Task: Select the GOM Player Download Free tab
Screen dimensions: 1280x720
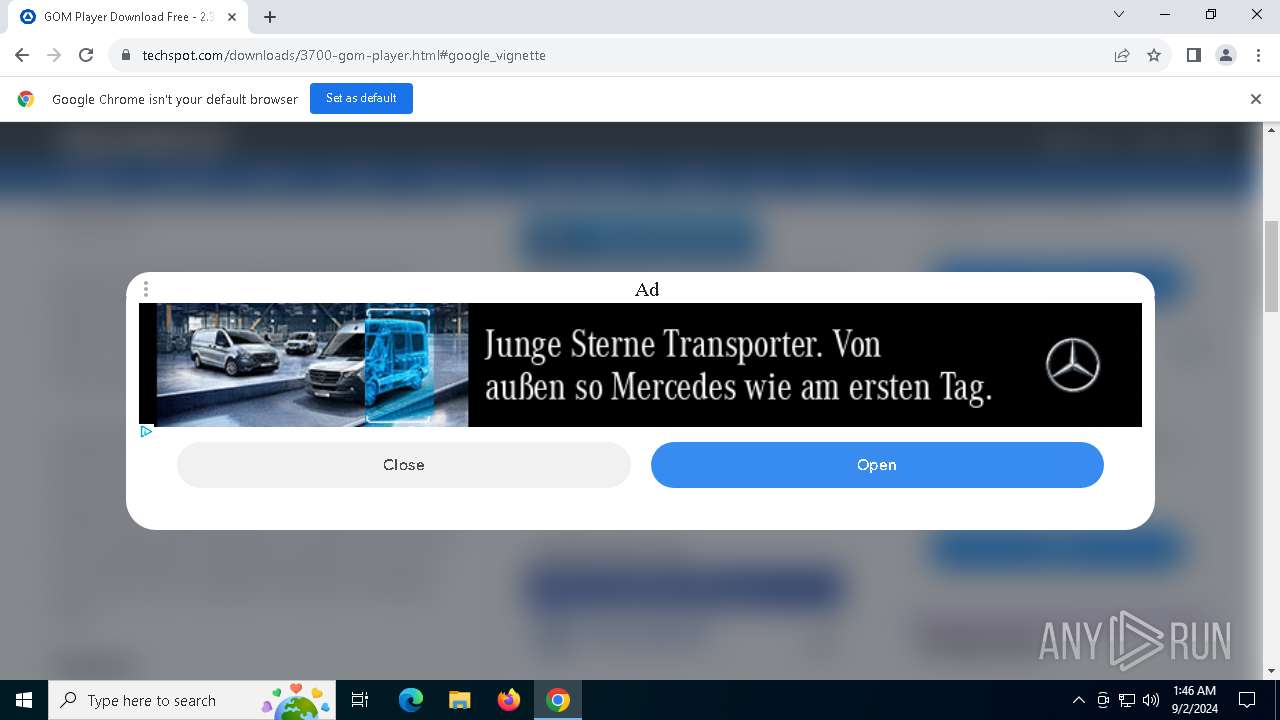Action: pos(128,17)
